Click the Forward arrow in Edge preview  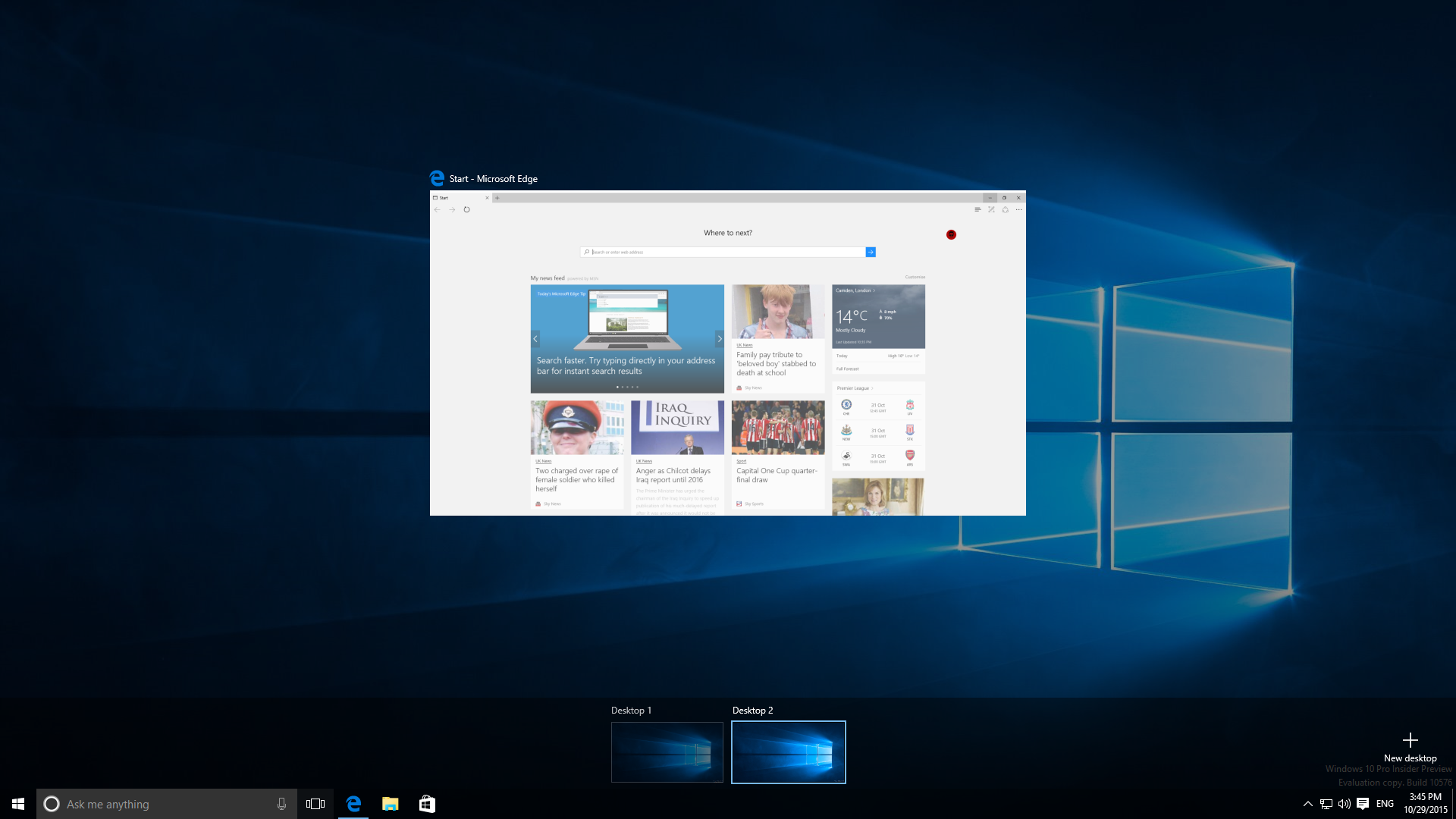(452, 210)
